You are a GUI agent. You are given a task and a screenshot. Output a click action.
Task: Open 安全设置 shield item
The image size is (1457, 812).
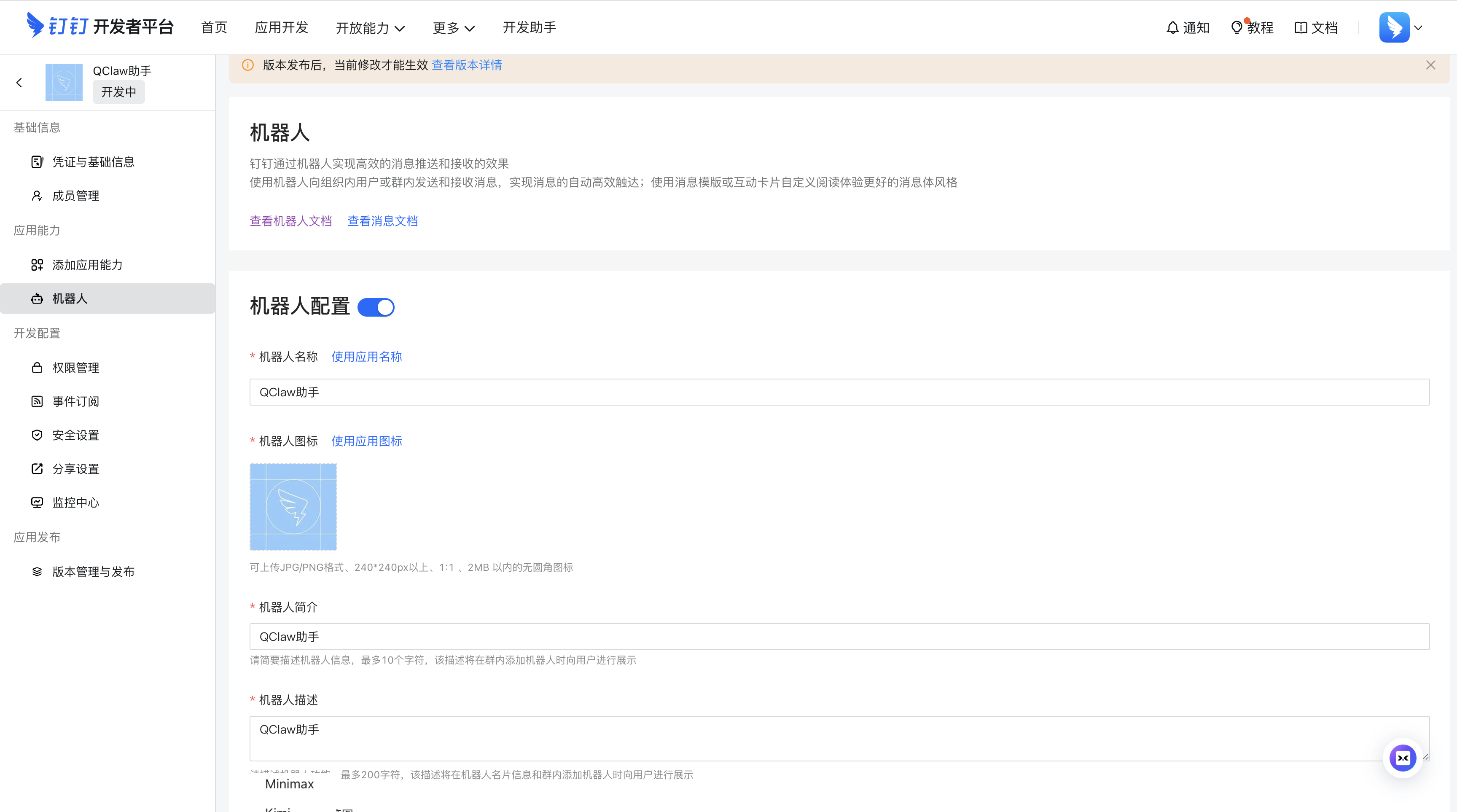tap(75, 436)
